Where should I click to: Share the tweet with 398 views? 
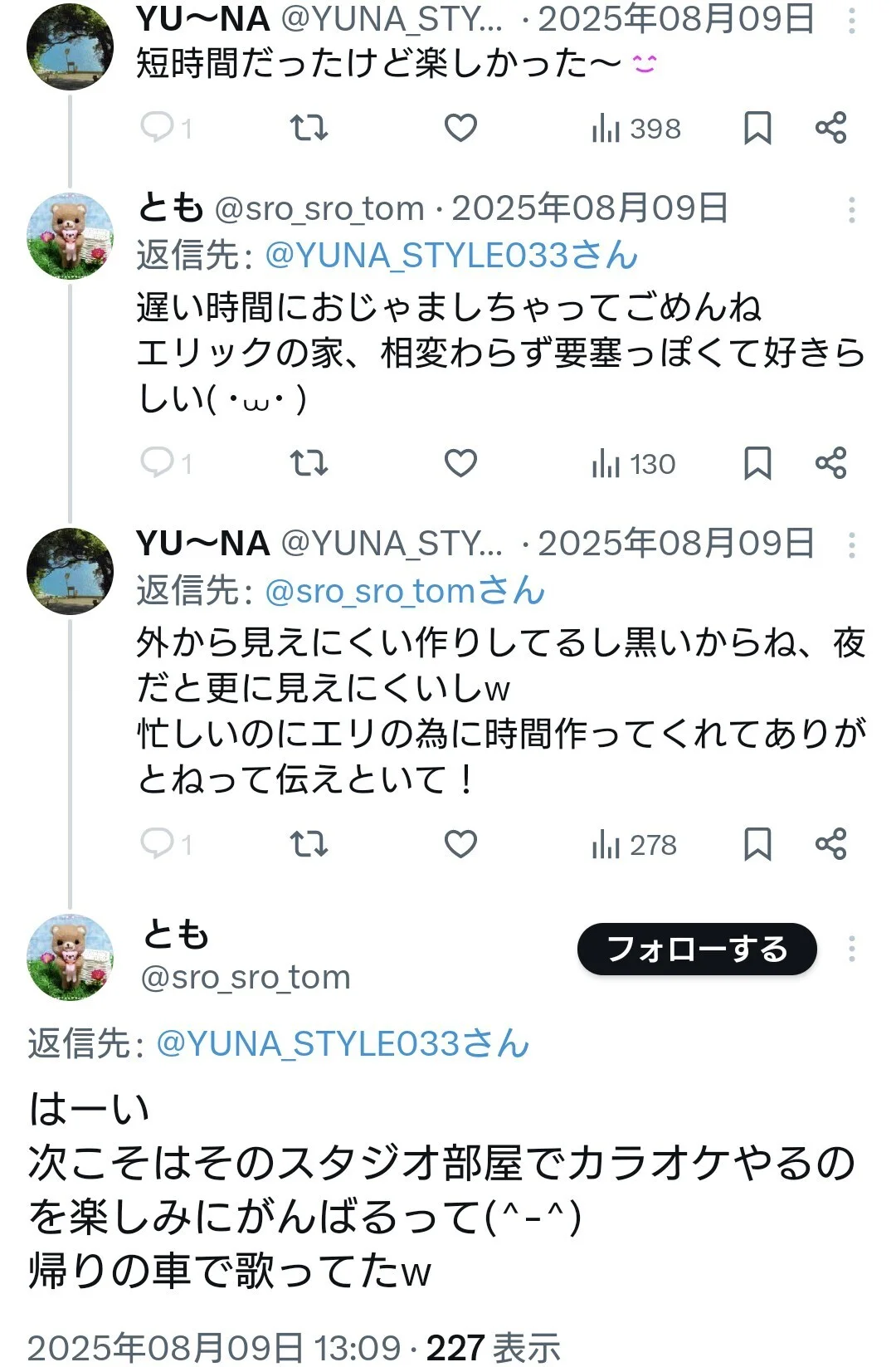click(x=830, y=129)
